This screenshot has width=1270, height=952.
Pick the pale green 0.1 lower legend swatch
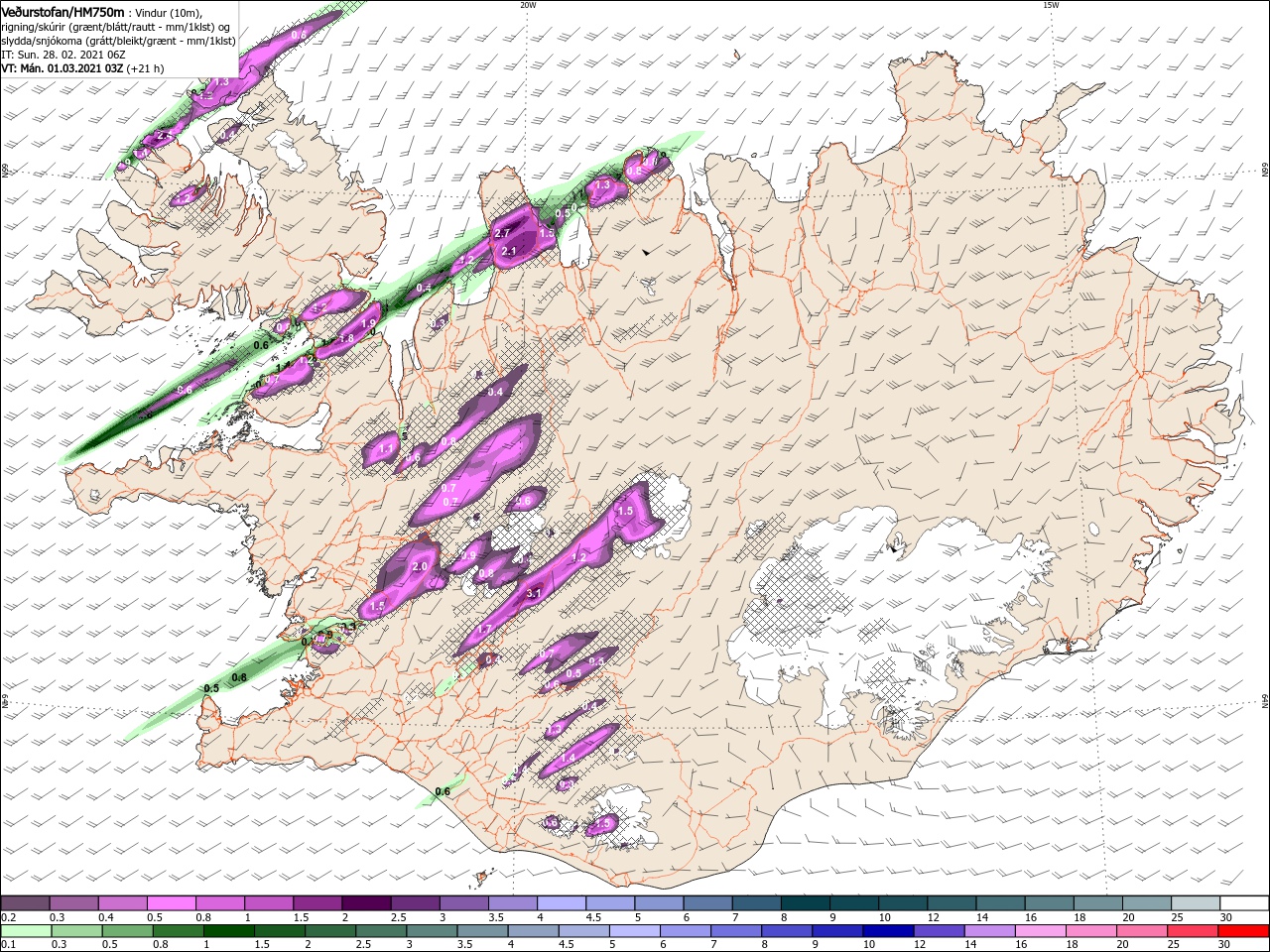pyautogui.click(x=28, y=931)
